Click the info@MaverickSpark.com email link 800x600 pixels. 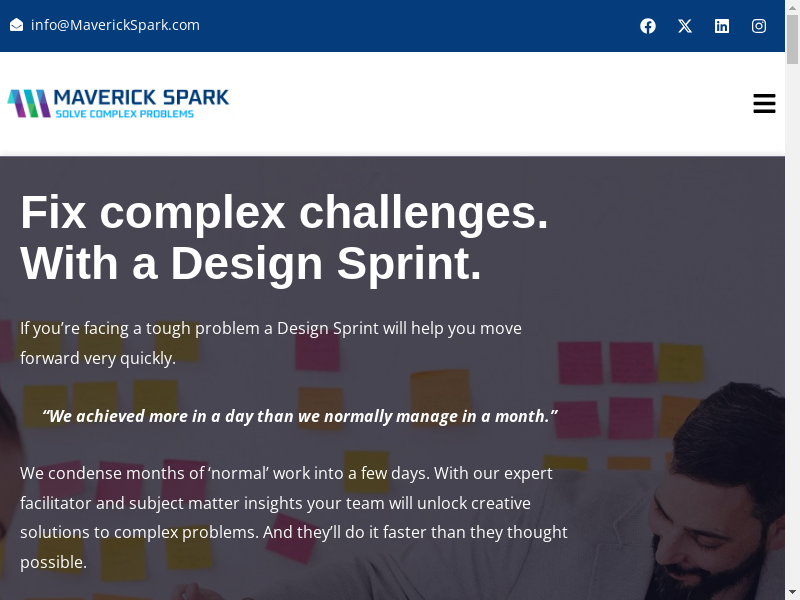point(115,25)
